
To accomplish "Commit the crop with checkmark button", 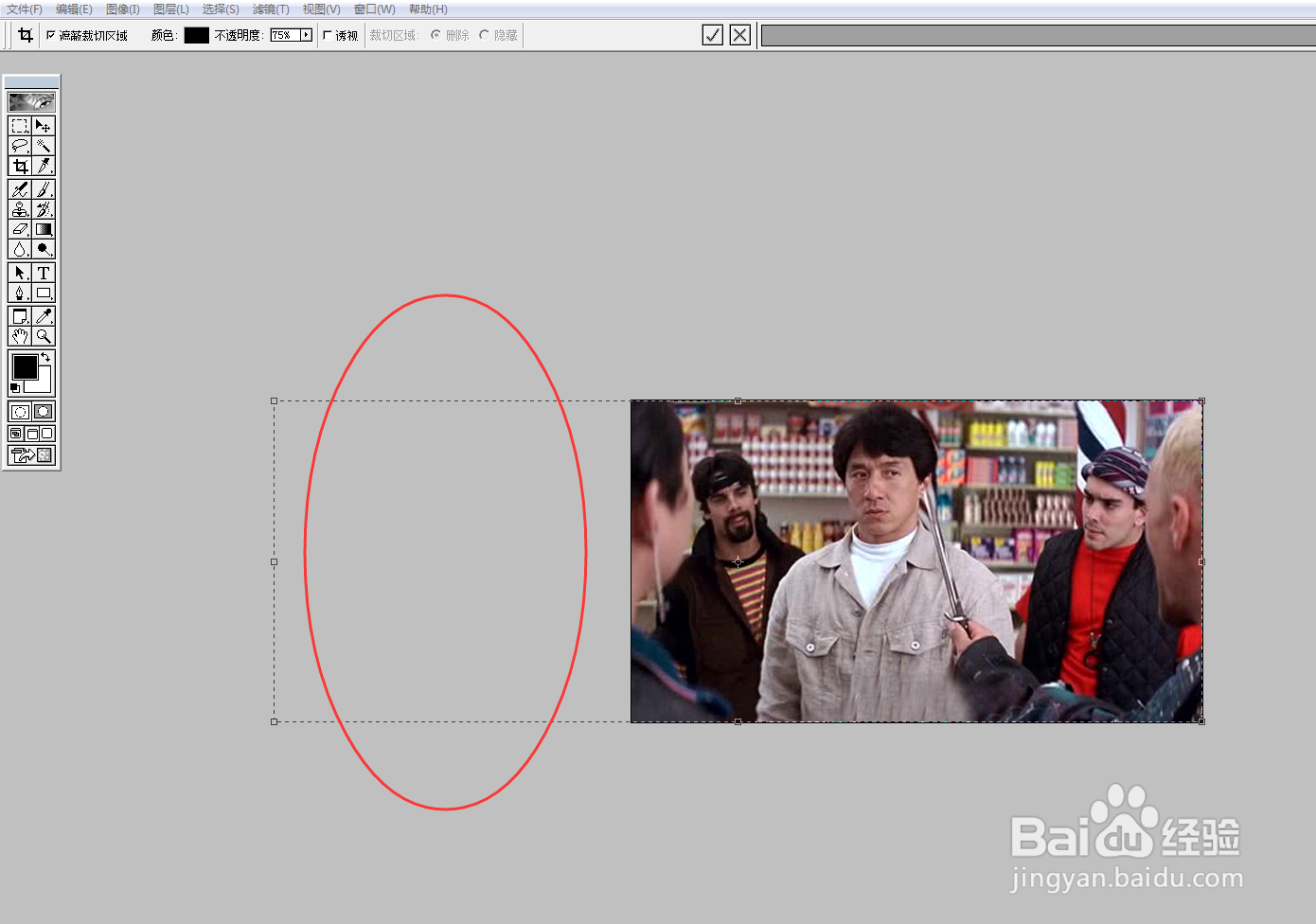I will coord(713,35).
